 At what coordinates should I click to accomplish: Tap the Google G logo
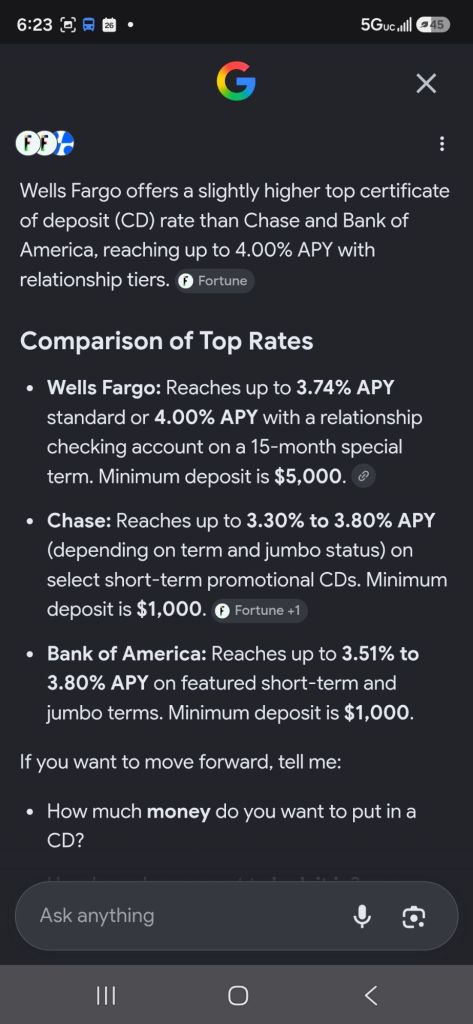pyautogui.click(x=236, y=82)
